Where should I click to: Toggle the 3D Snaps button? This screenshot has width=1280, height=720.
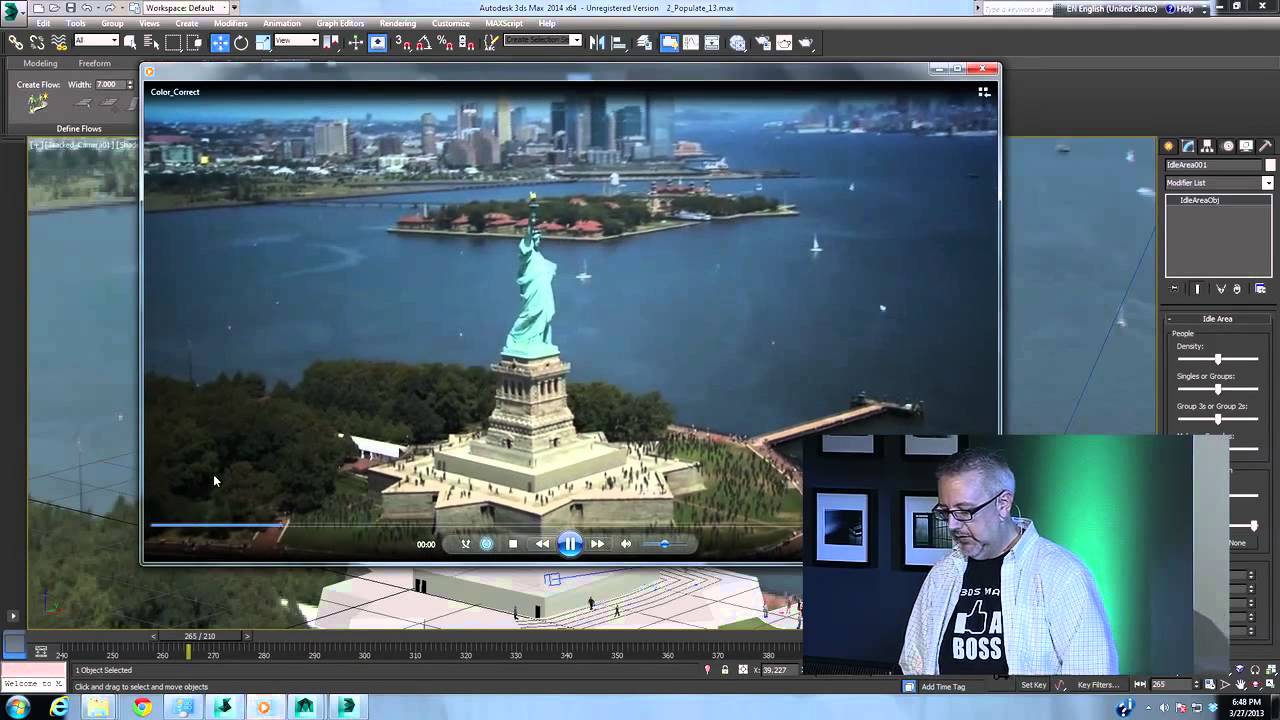pos(403,42)
